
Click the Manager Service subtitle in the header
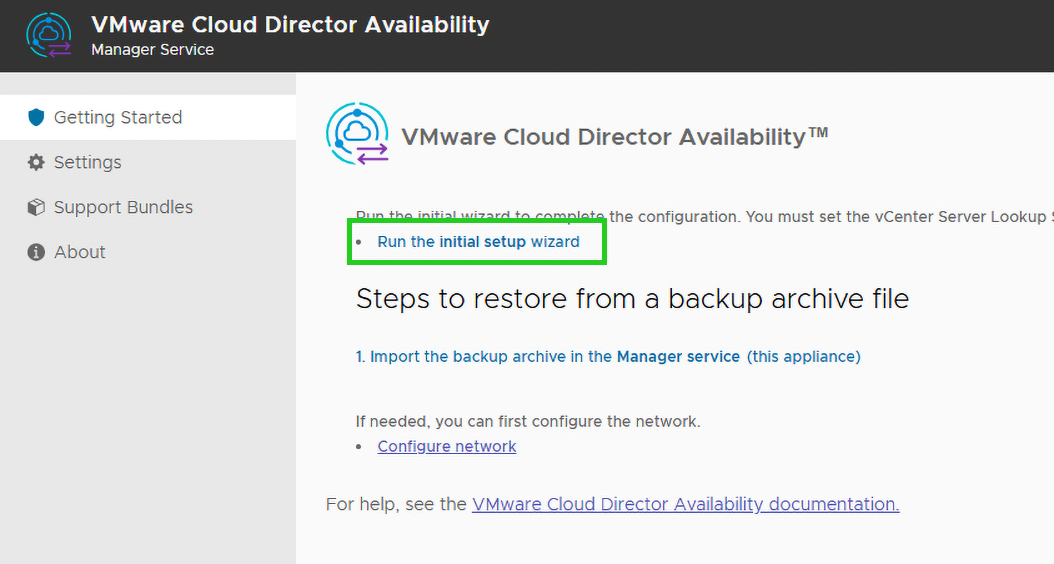[x=152, y=49]
